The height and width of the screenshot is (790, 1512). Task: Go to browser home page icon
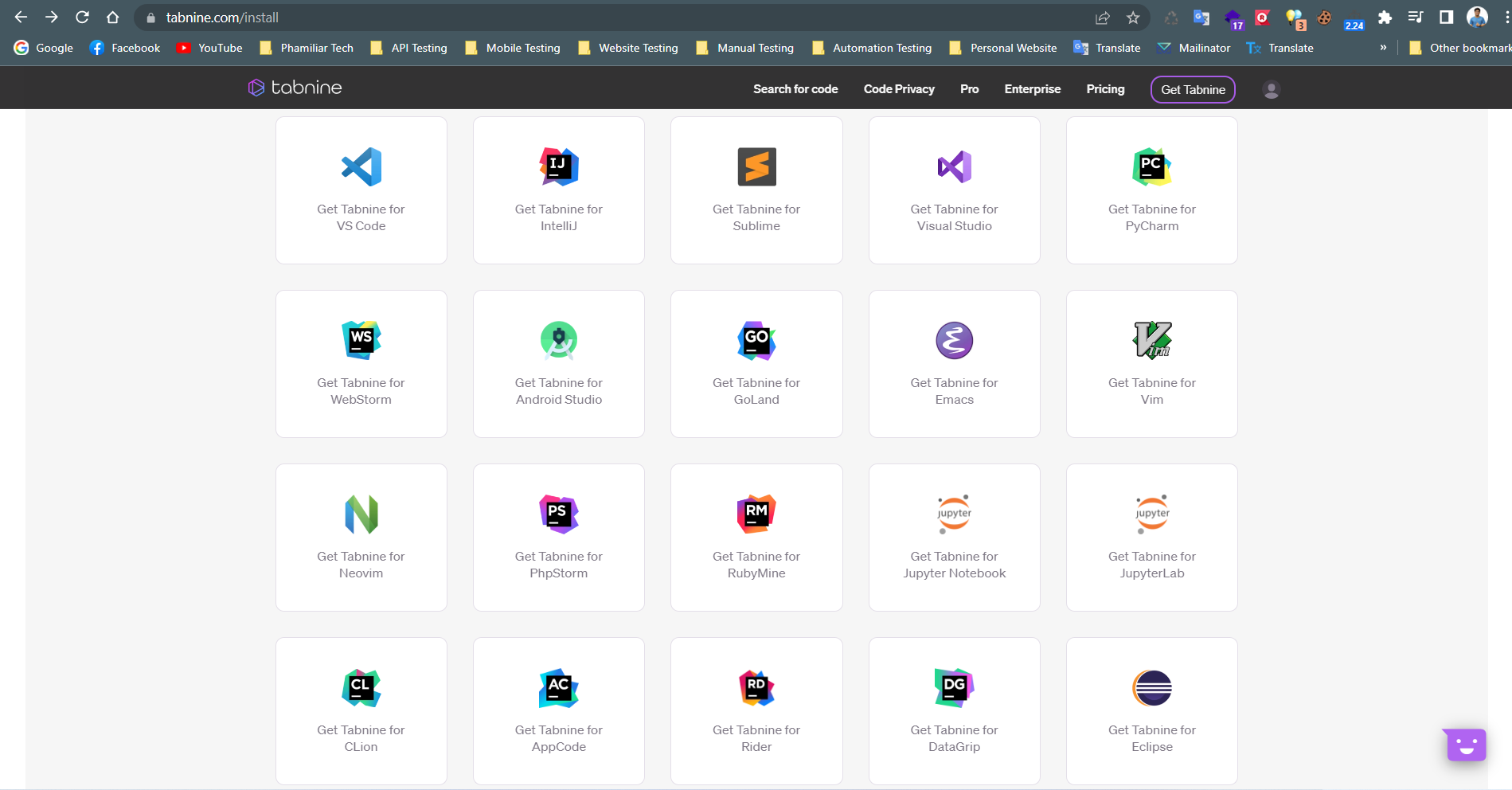click(112, 17)
